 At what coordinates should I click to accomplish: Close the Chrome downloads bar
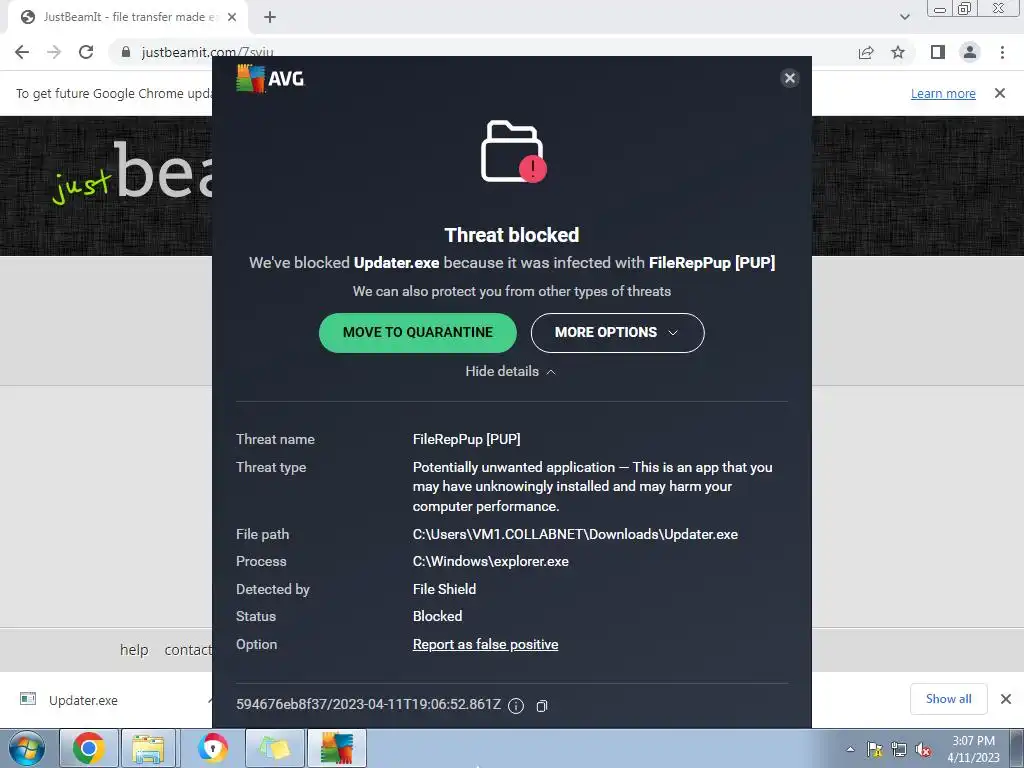(x=1006, y=699)
